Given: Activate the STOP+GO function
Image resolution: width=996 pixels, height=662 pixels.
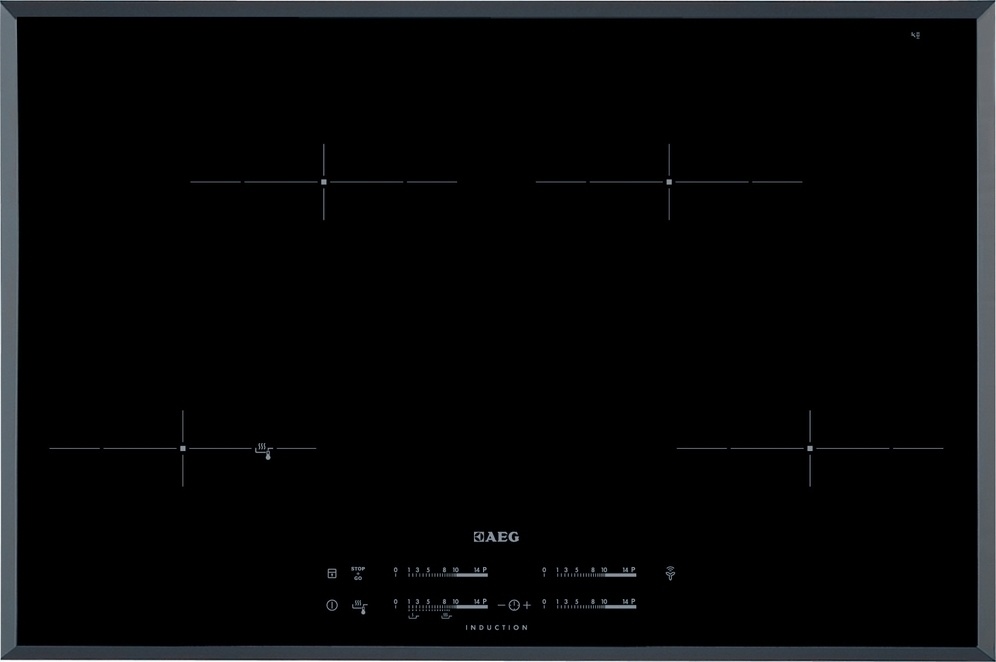Looking at the screenshot, I should click(x=358, y=573).
